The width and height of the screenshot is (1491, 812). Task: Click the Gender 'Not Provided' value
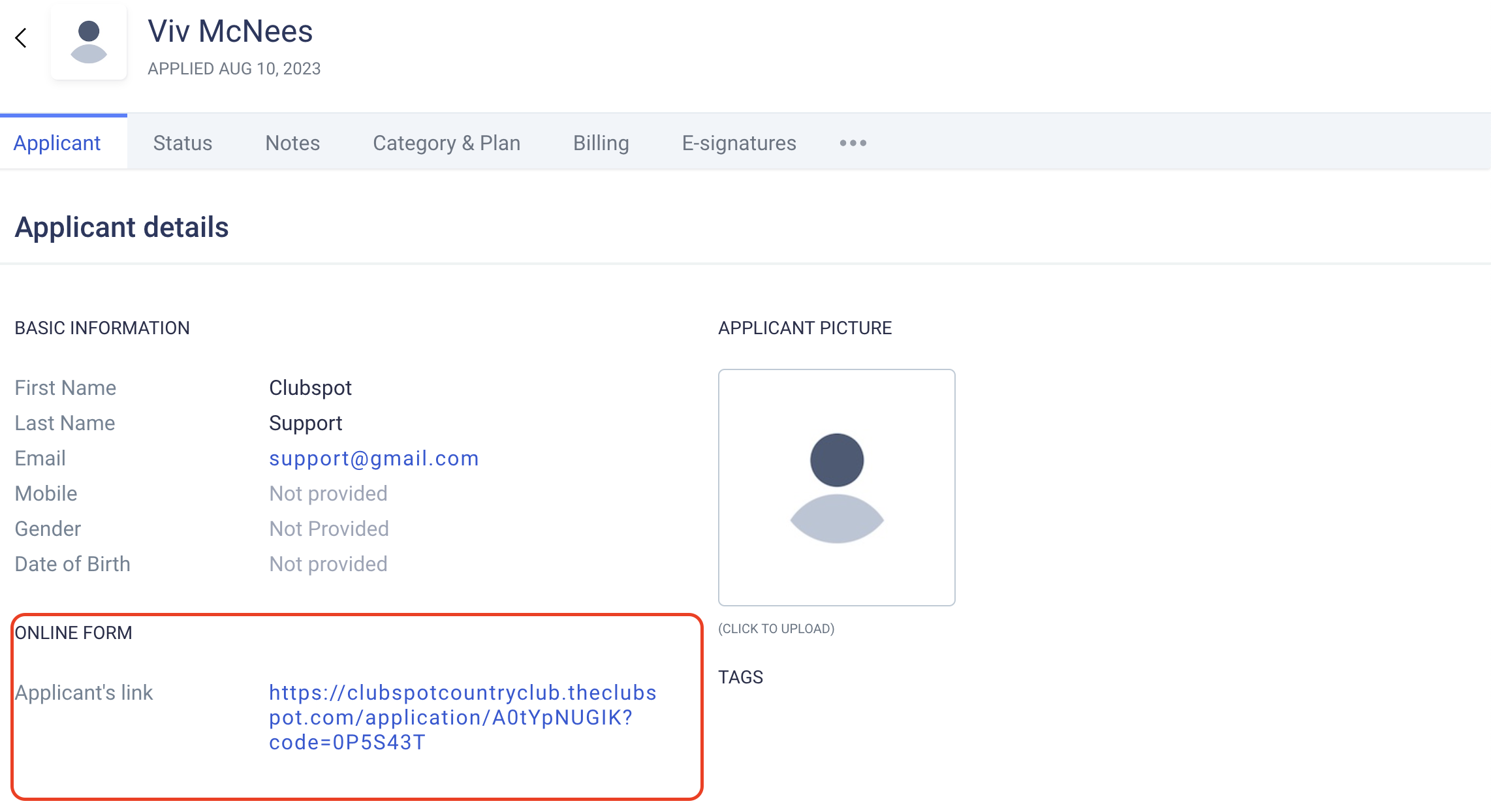click(329, 529)
